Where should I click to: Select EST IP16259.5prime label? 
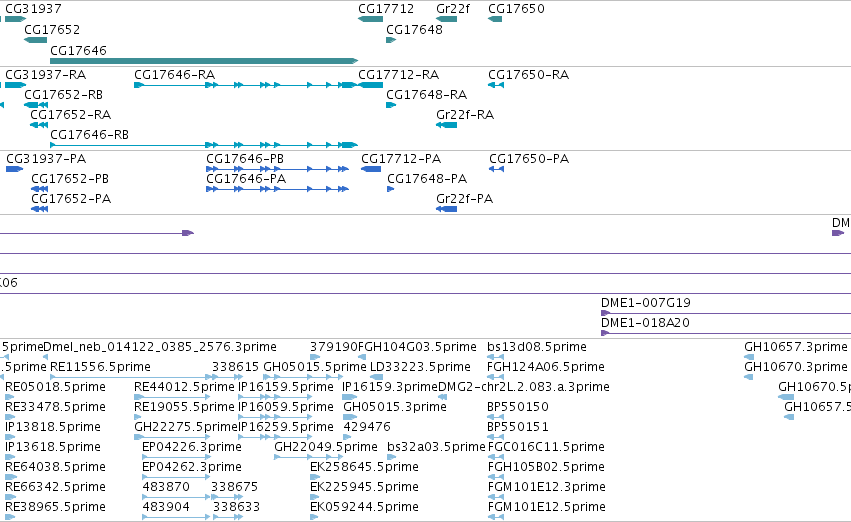[286, 426]
